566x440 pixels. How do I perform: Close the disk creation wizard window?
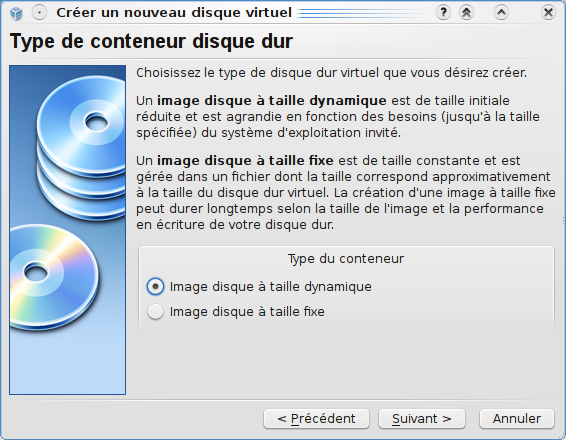(548, 13)
